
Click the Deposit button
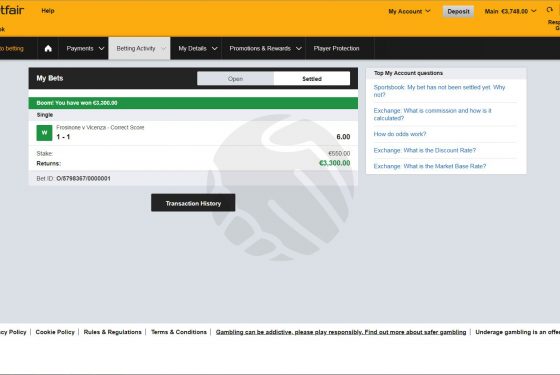click(x=458, y=11)
